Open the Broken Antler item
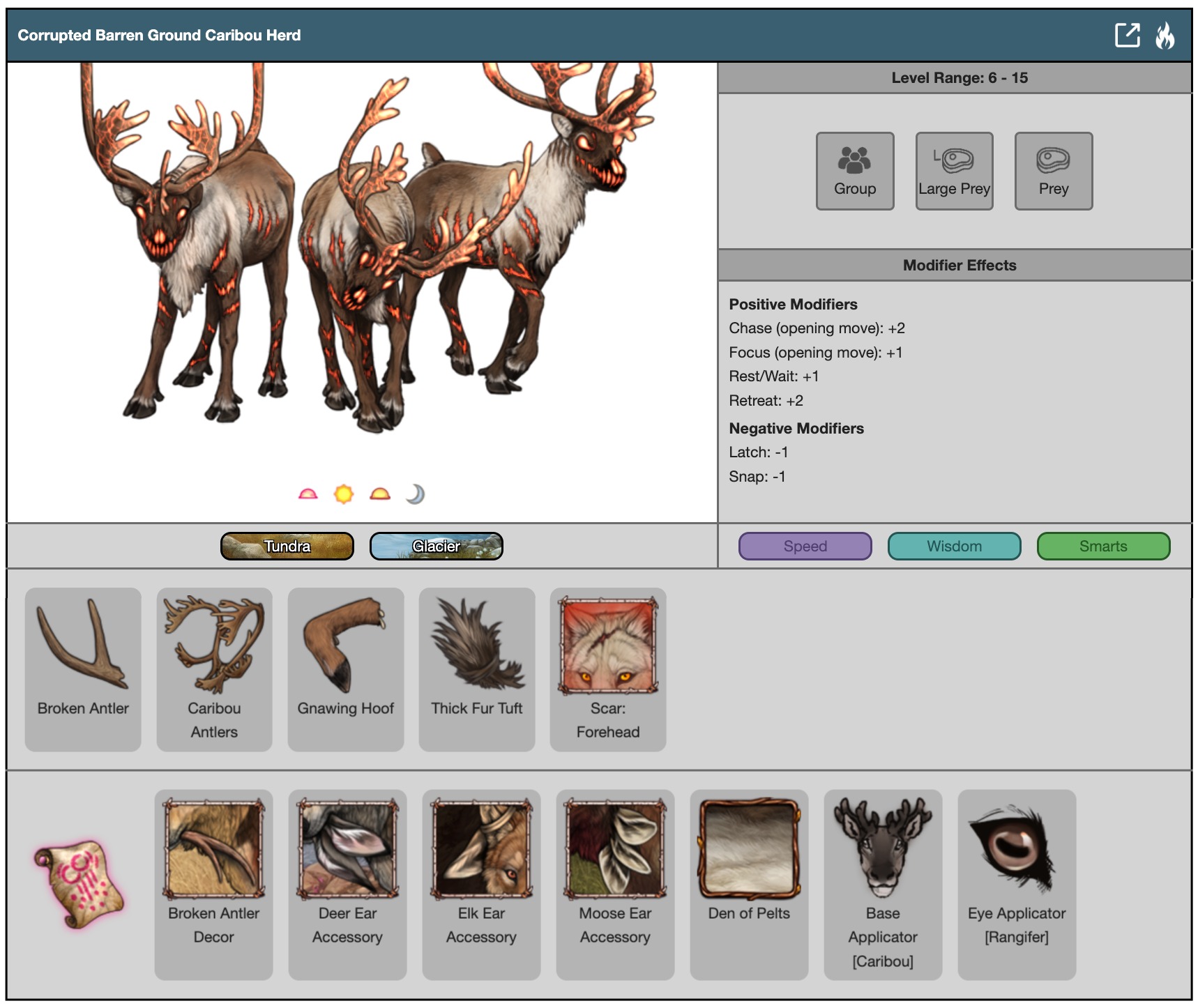Viewport: 1198px width, 1008px height. (x=83, y=669)
